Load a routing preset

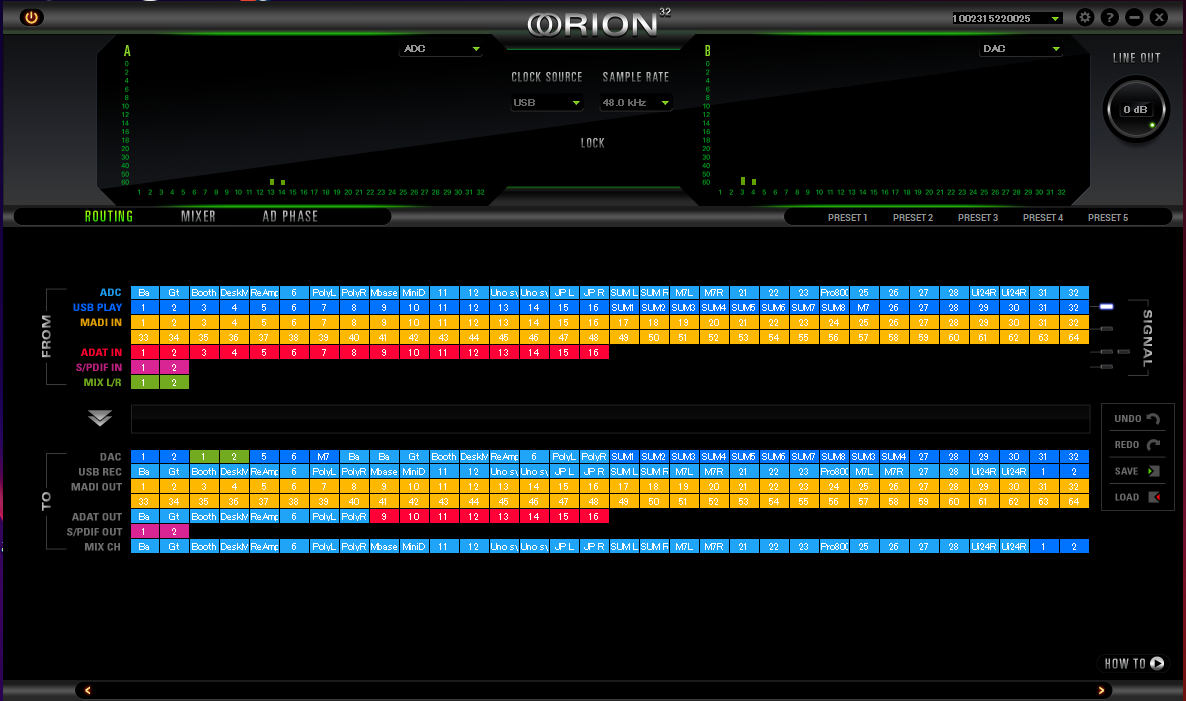click(1136, 497)
